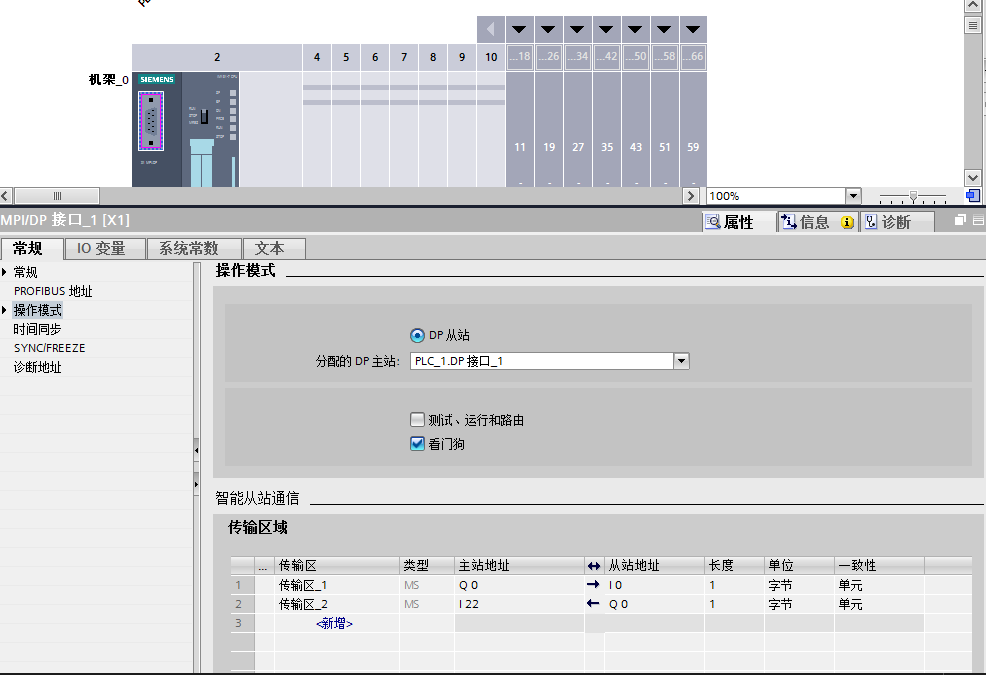Click slave address I 0 in row 1
The height and width of the screenshot is (675, 986).
(654, 585)
